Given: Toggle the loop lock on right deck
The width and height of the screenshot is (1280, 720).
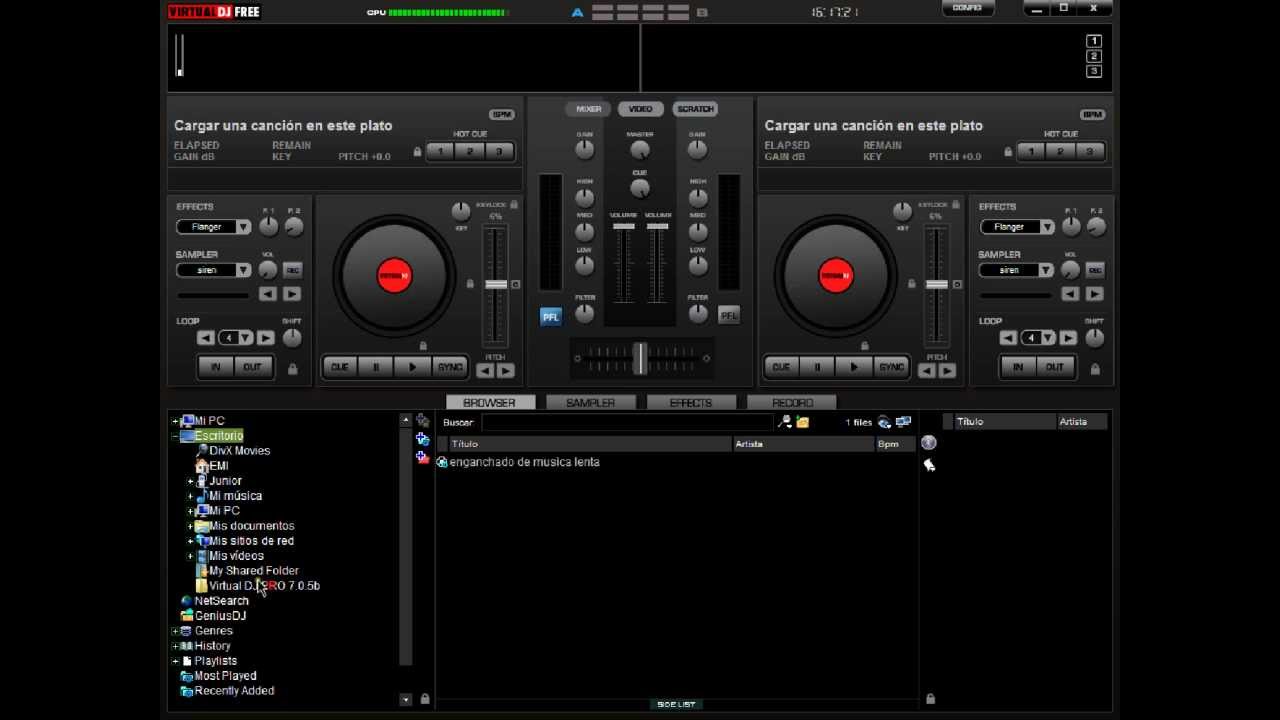Looking at the screenshot, I should (1095, 368).
